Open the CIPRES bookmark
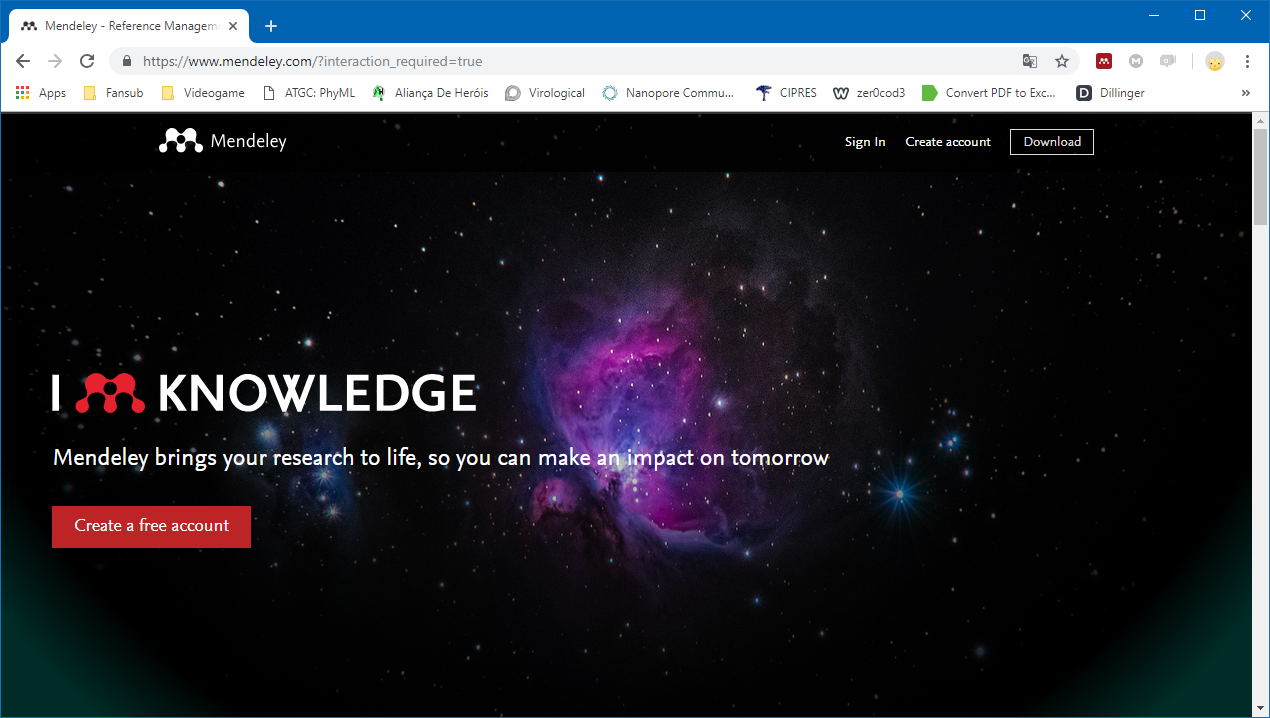 coord(787,93)
